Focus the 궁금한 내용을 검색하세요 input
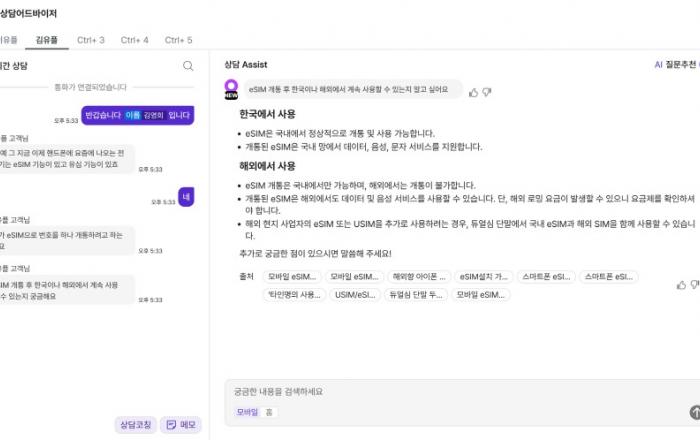700x440 pixels. 460,392
